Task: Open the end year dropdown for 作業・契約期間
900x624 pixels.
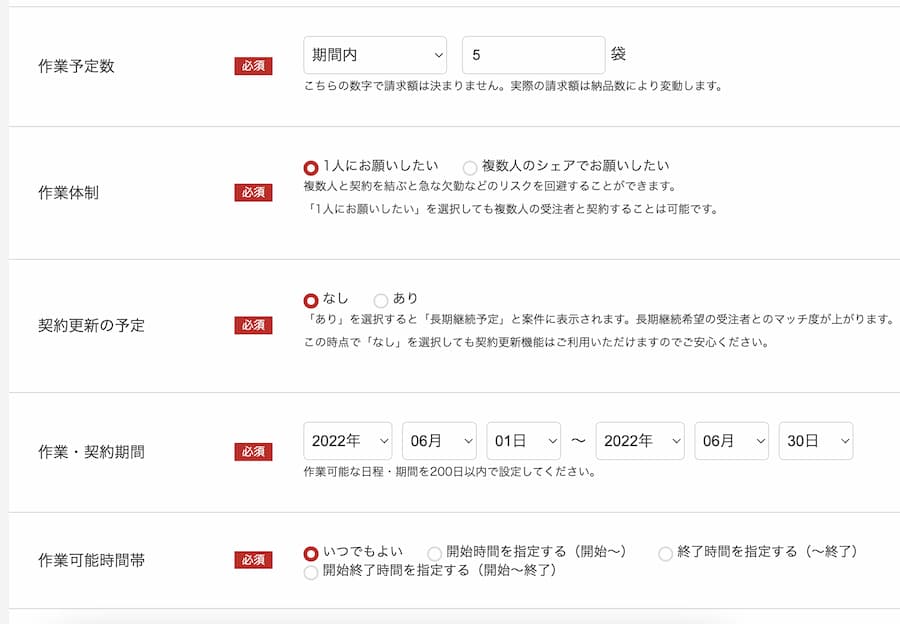Action: (x=640, y=440)
